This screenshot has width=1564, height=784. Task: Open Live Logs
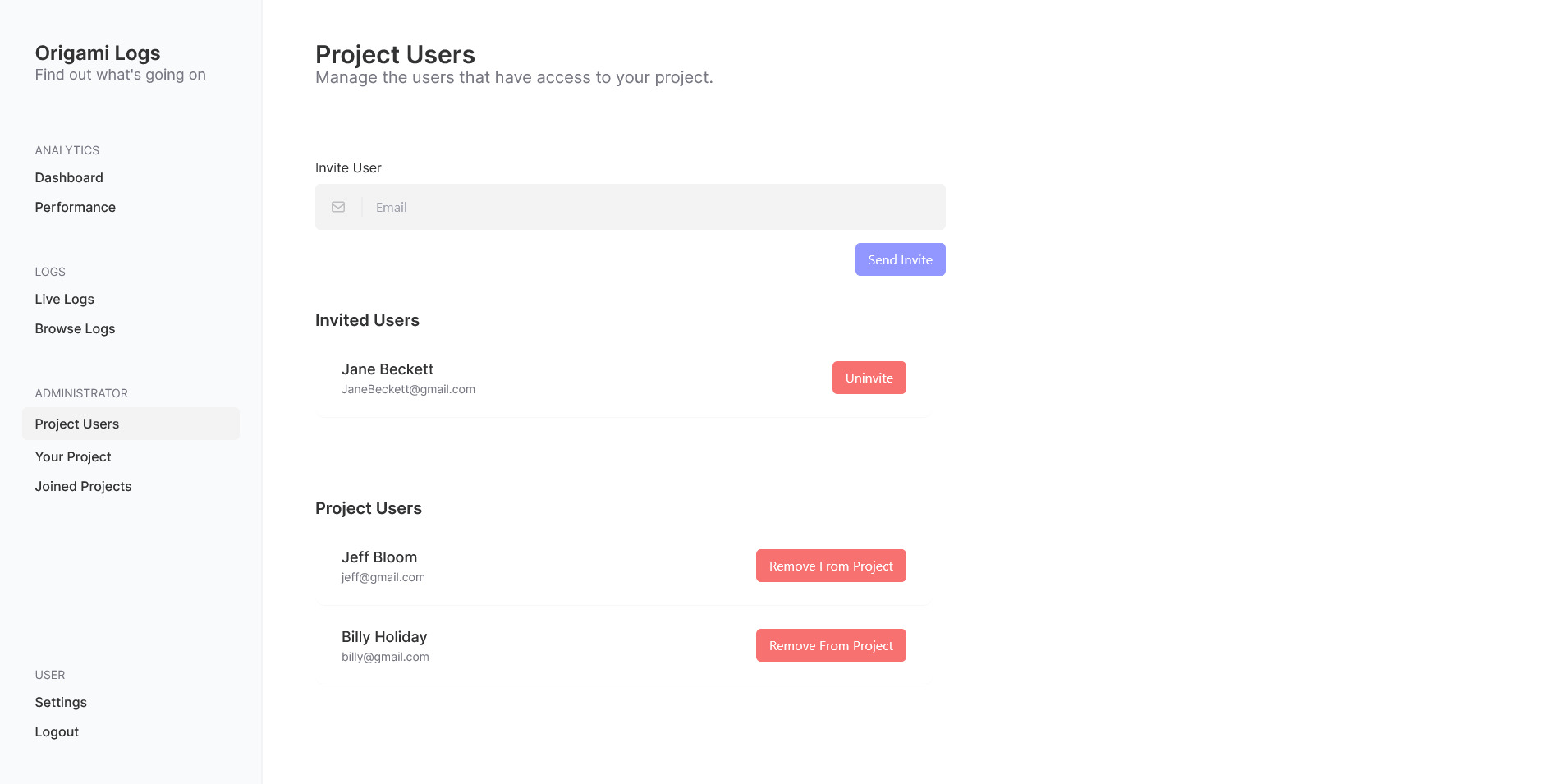click(65, 299)
